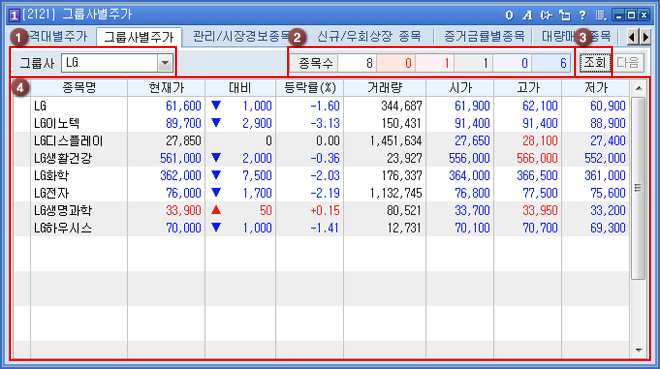Image resolution: width=660 pixels, height=369 pixels.
Task: Click LG생명과학 current price 33,900
Action: [184, 210]
